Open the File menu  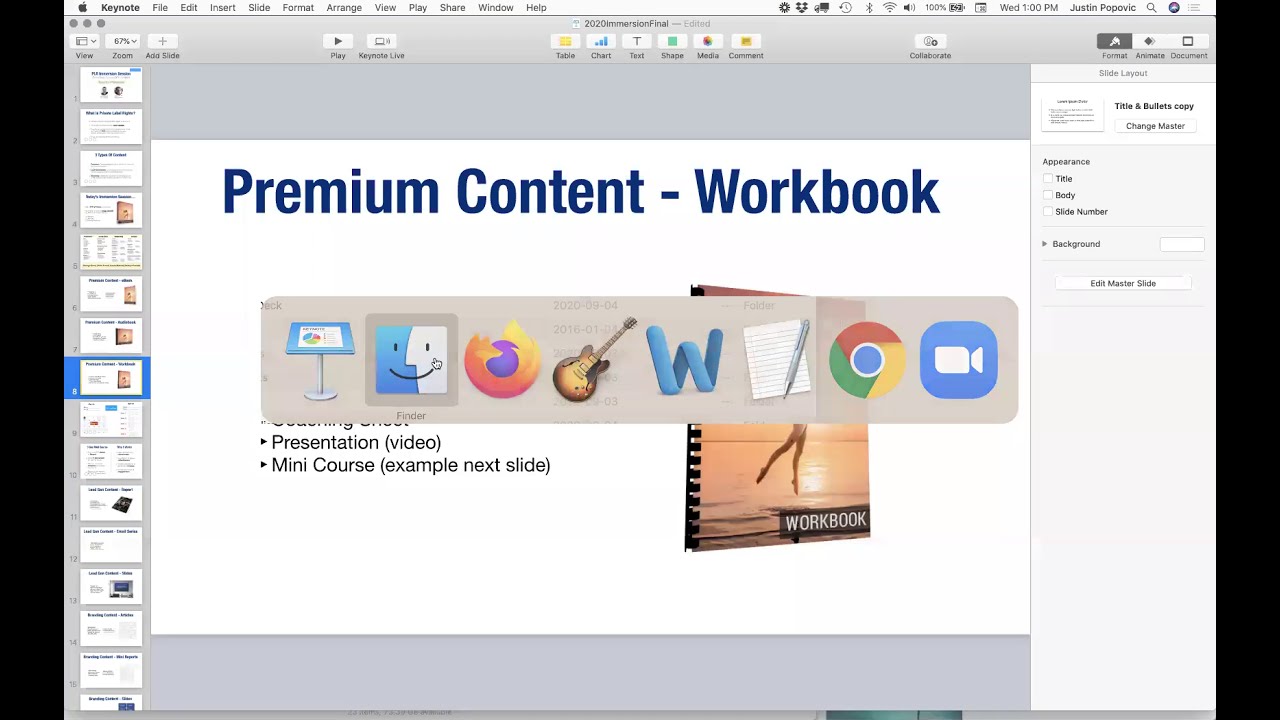pos(160,7)
